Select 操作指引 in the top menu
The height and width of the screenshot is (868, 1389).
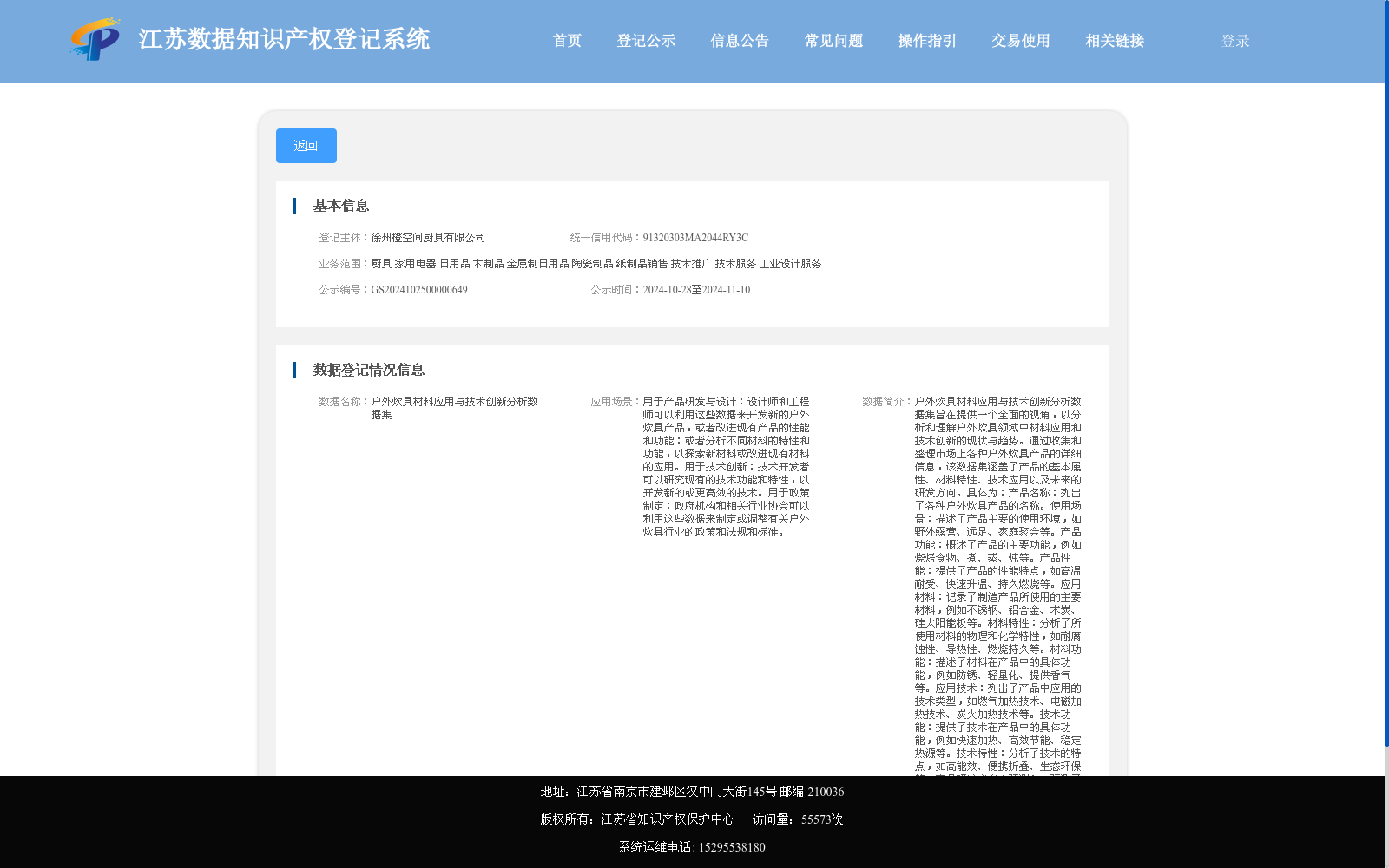[x=927, y=41]
